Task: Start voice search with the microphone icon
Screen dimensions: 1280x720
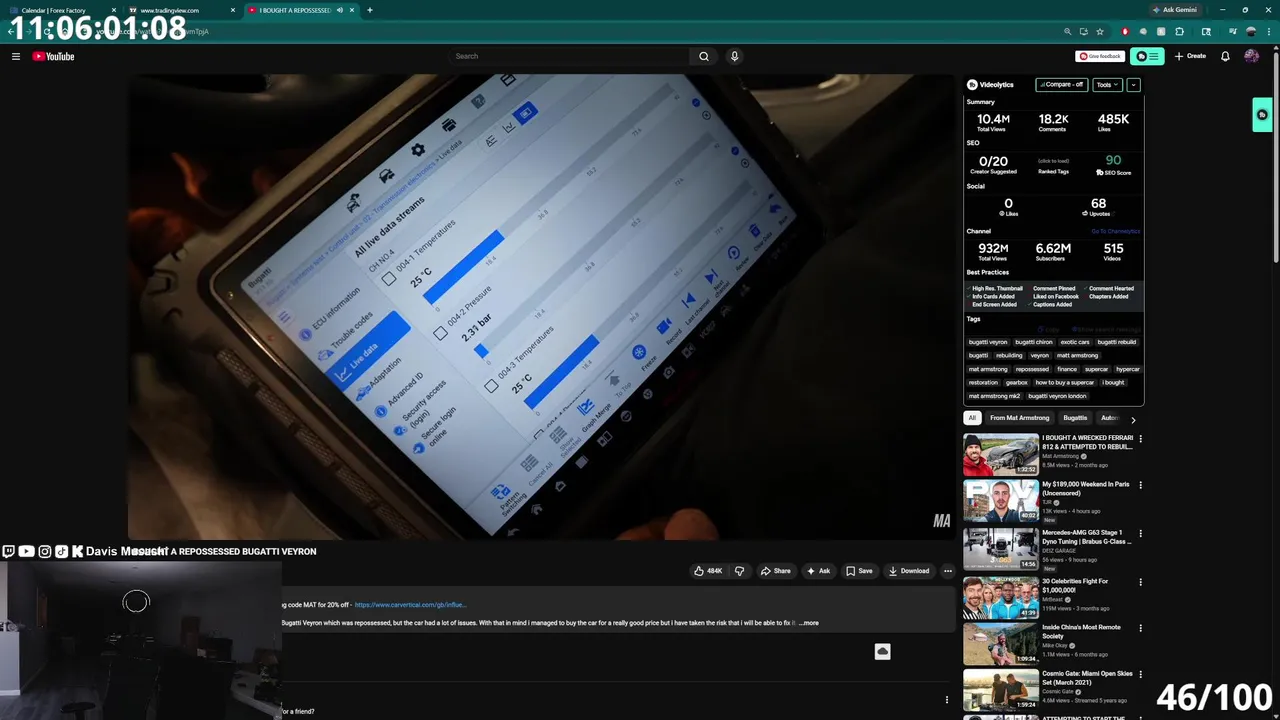Action: pyautogui.click(x=734, y=56)
